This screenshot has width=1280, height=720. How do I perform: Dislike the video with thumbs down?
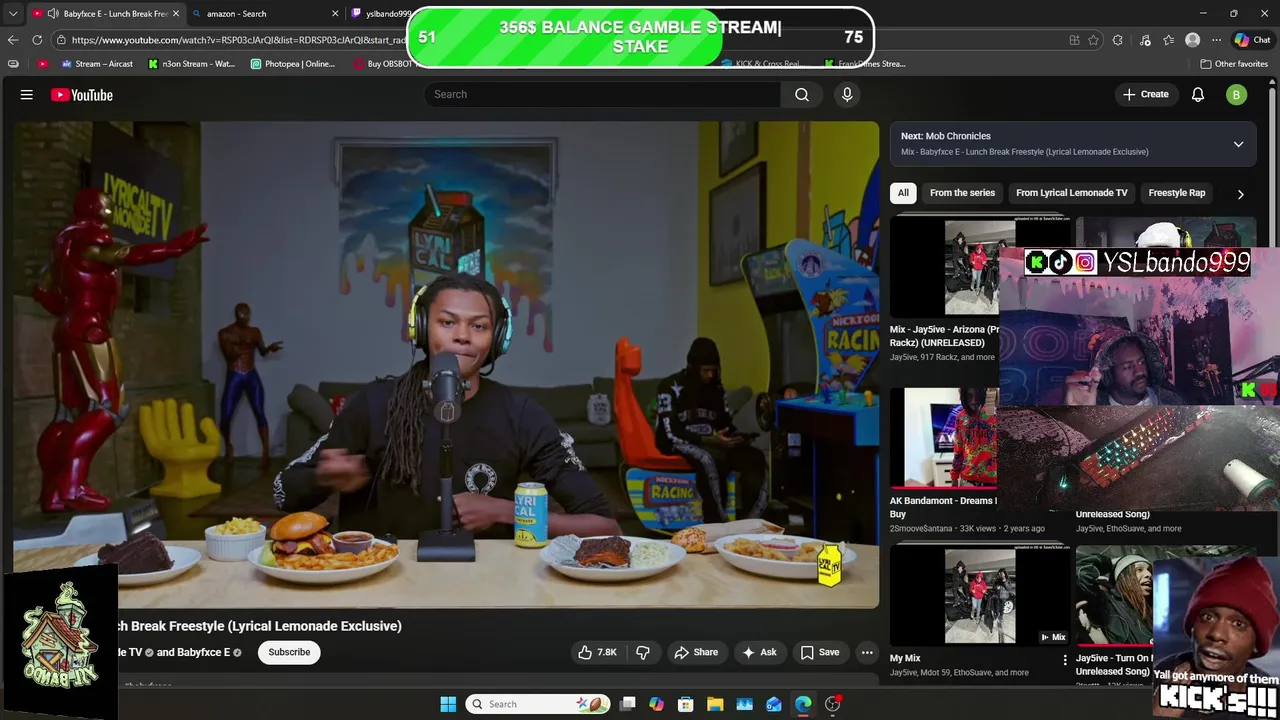click(x=643, y=652)
